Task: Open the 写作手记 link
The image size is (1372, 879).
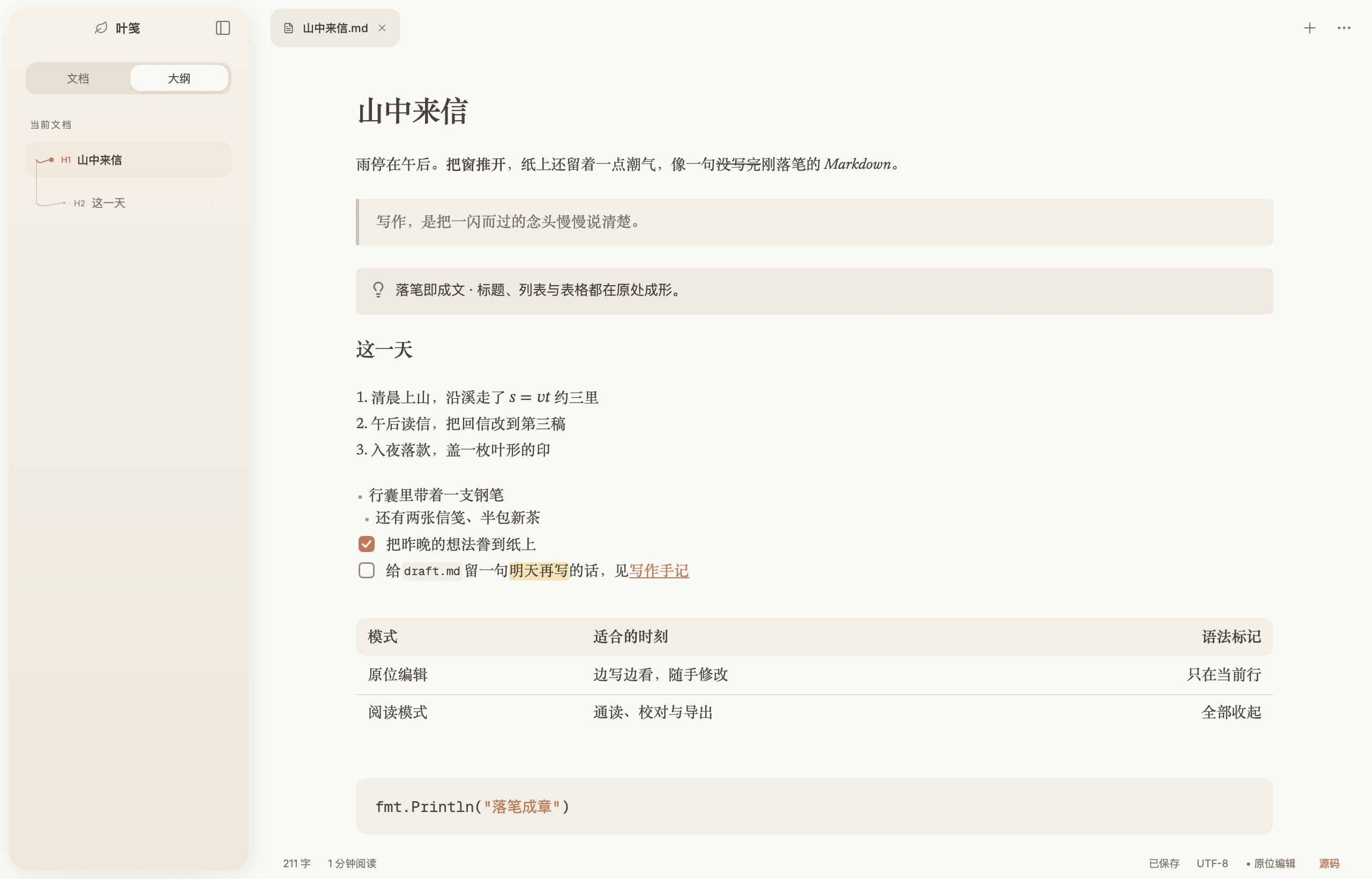Action: 659,570
